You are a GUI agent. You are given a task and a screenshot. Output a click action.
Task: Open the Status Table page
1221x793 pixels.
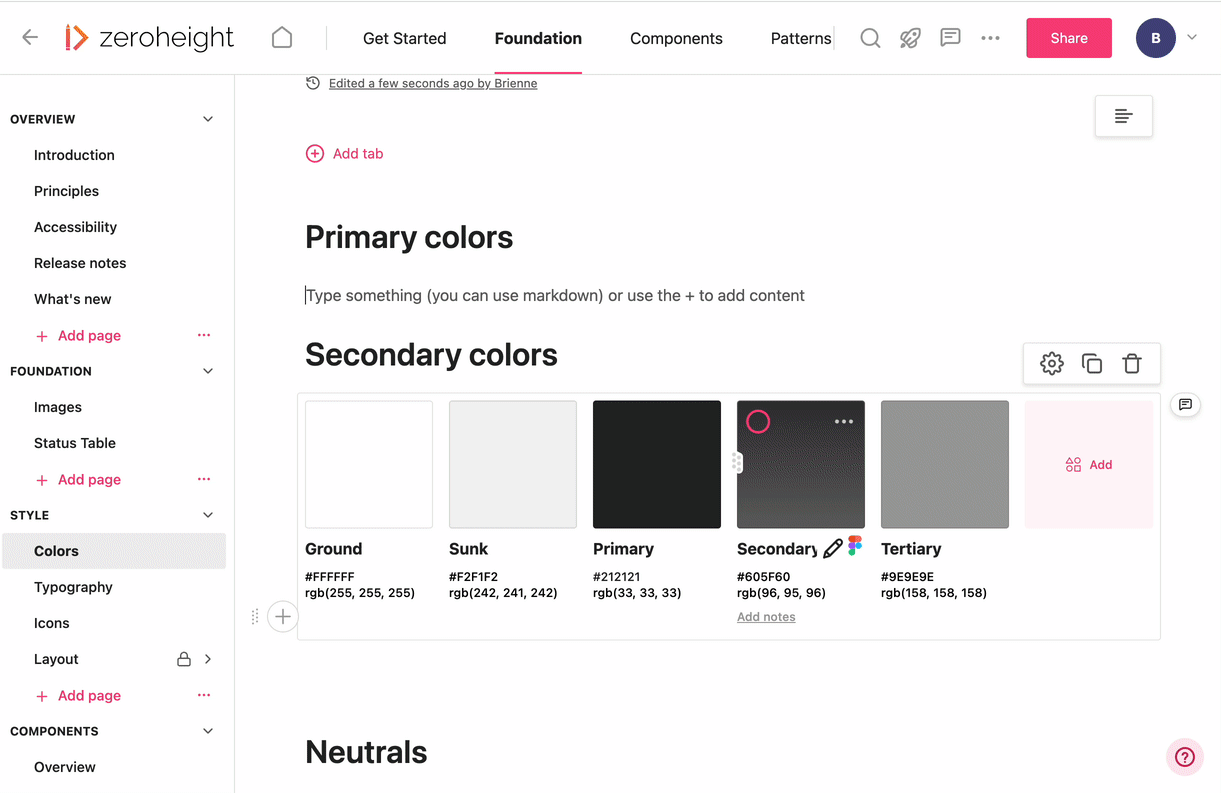coord(75,443)
